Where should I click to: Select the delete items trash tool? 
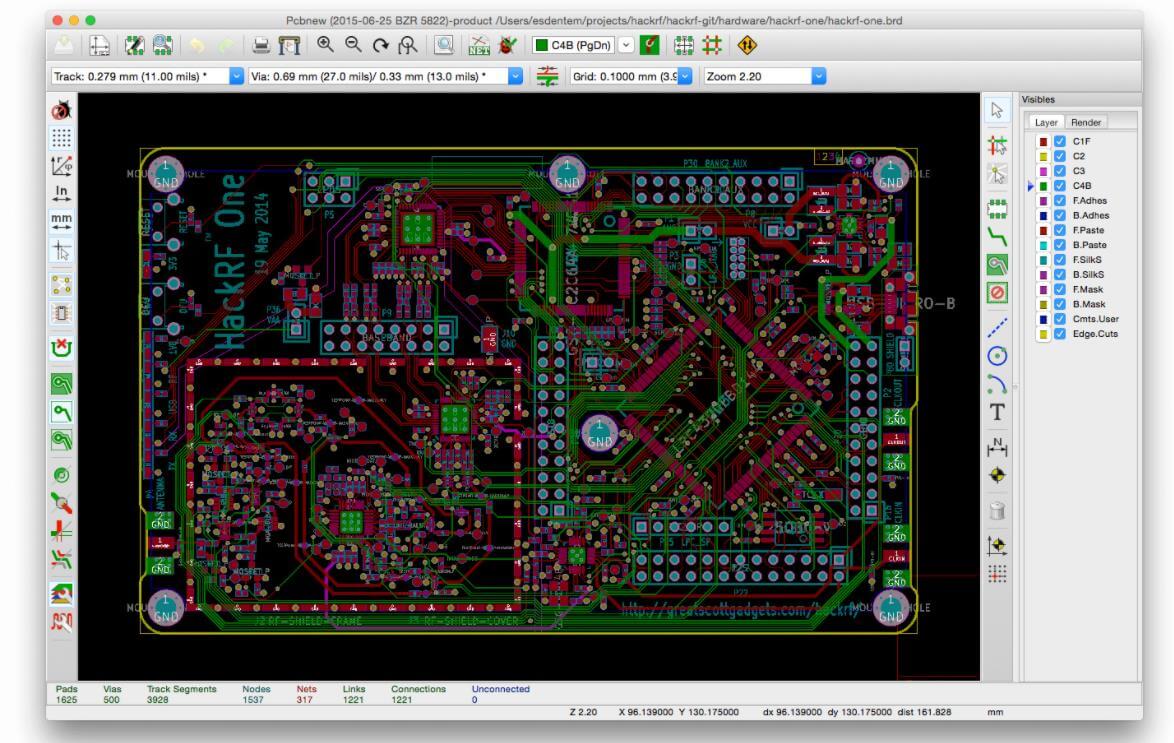tap(997, 511)
